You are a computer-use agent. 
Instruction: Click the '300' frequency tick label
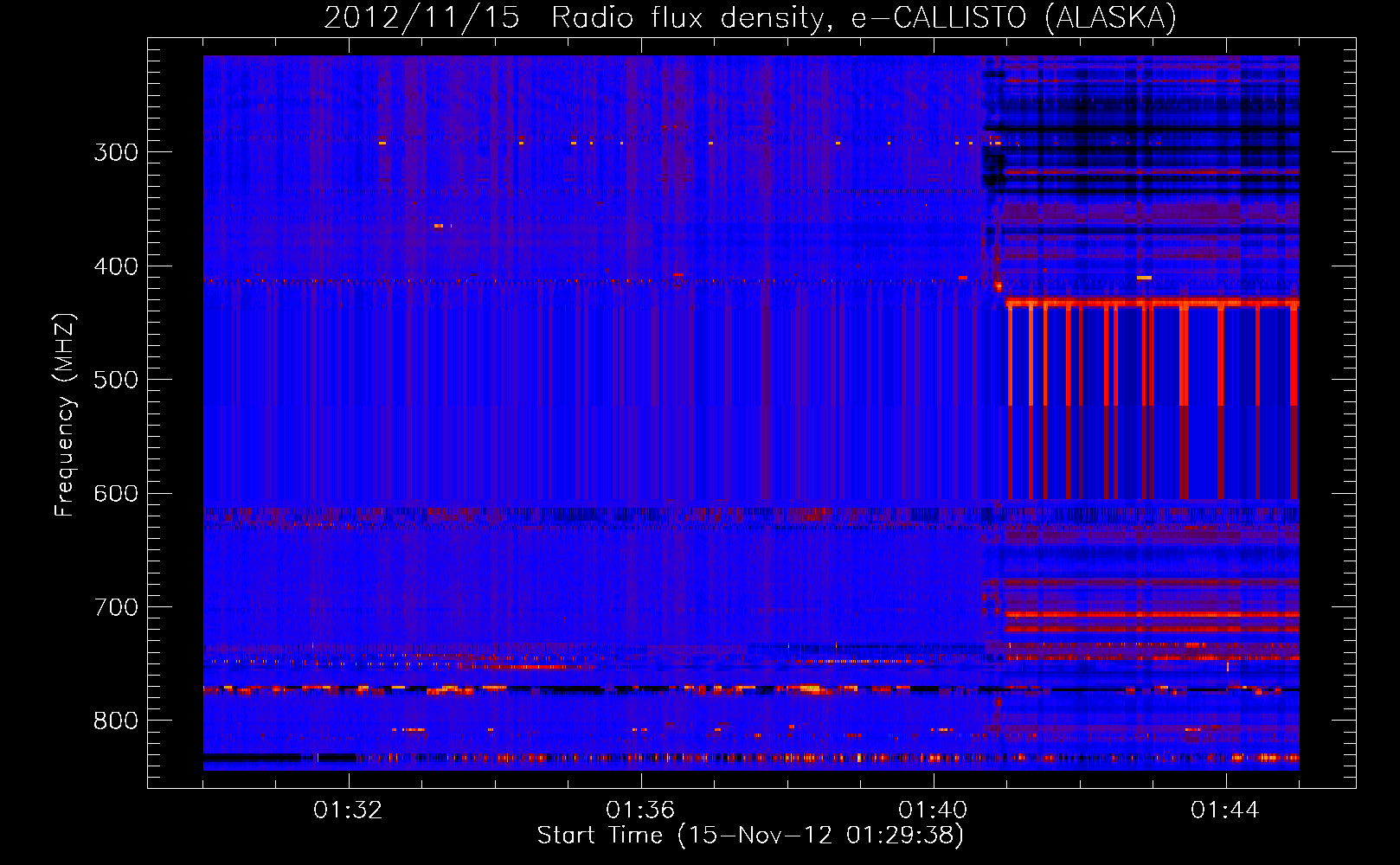click(116, 152)
